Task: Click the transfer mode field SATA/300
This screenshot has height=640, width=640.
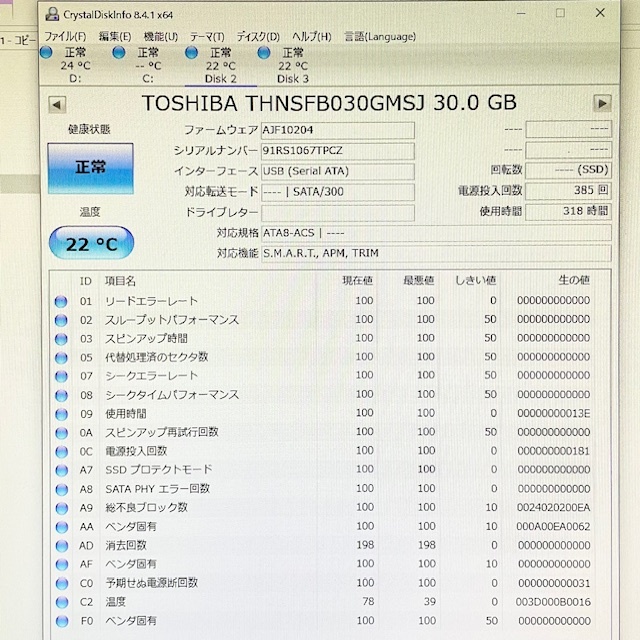Action: pyautogui.click(x=338, y=192)
